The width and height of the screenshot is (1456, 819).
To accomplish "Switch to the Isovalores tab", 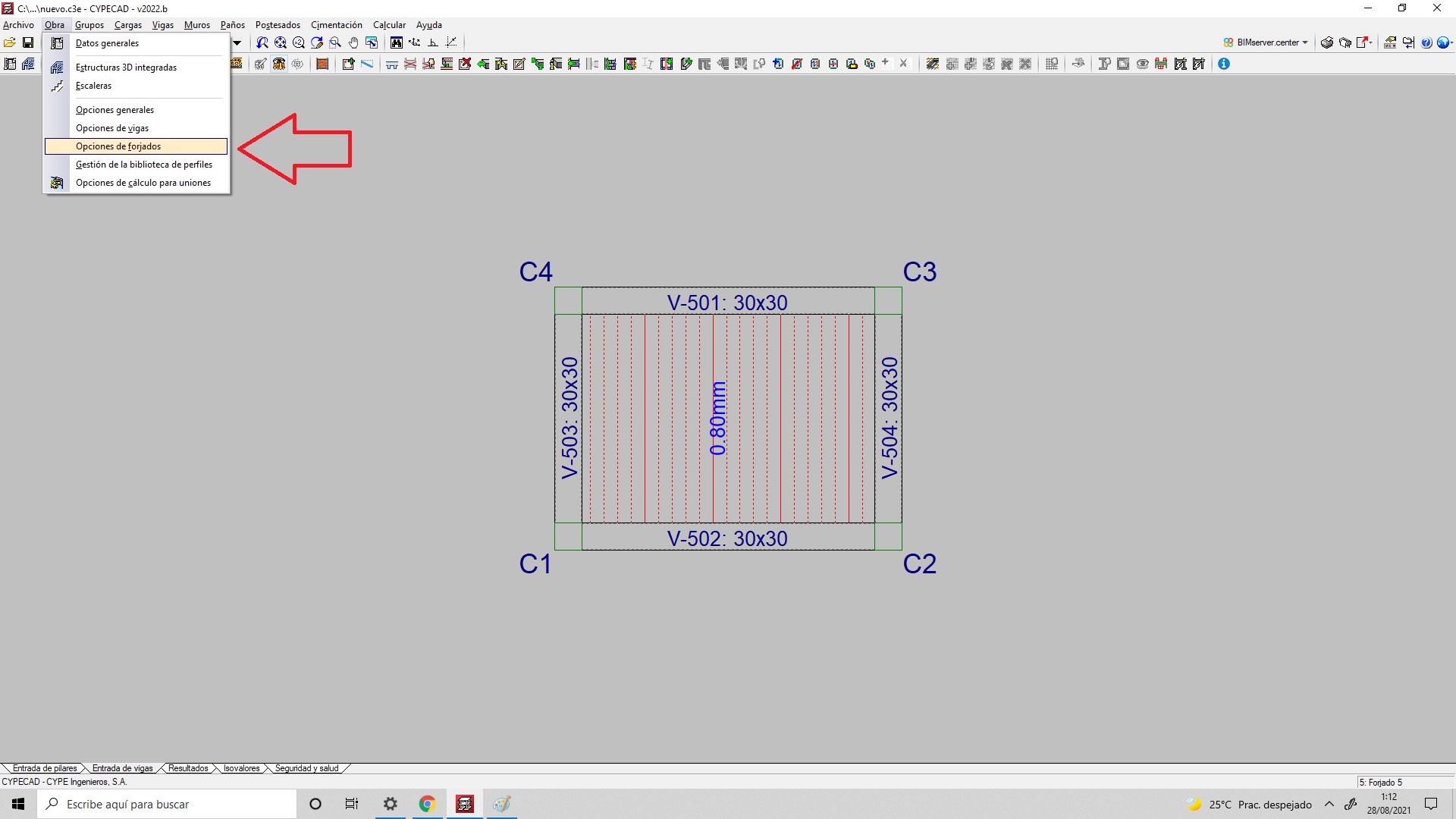I will [x=241, y=768].
